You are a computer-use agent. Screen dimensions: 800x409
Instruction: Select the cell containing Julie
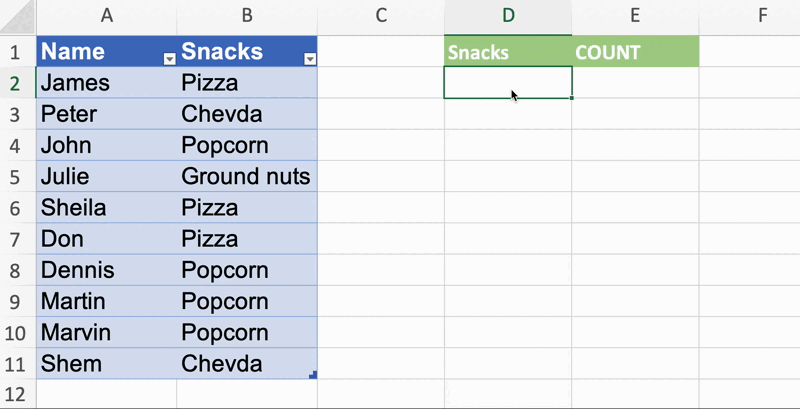pos(105,177)
